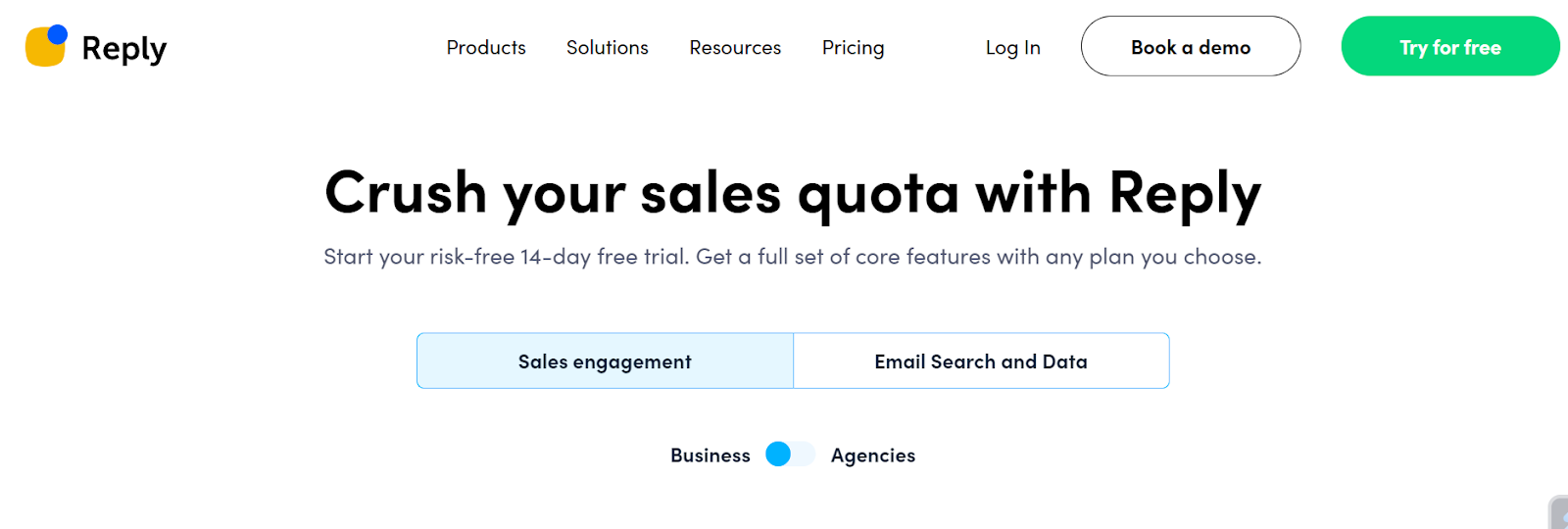Expand the Resources menu
The image size is (1568, 529).
point(735,47)
